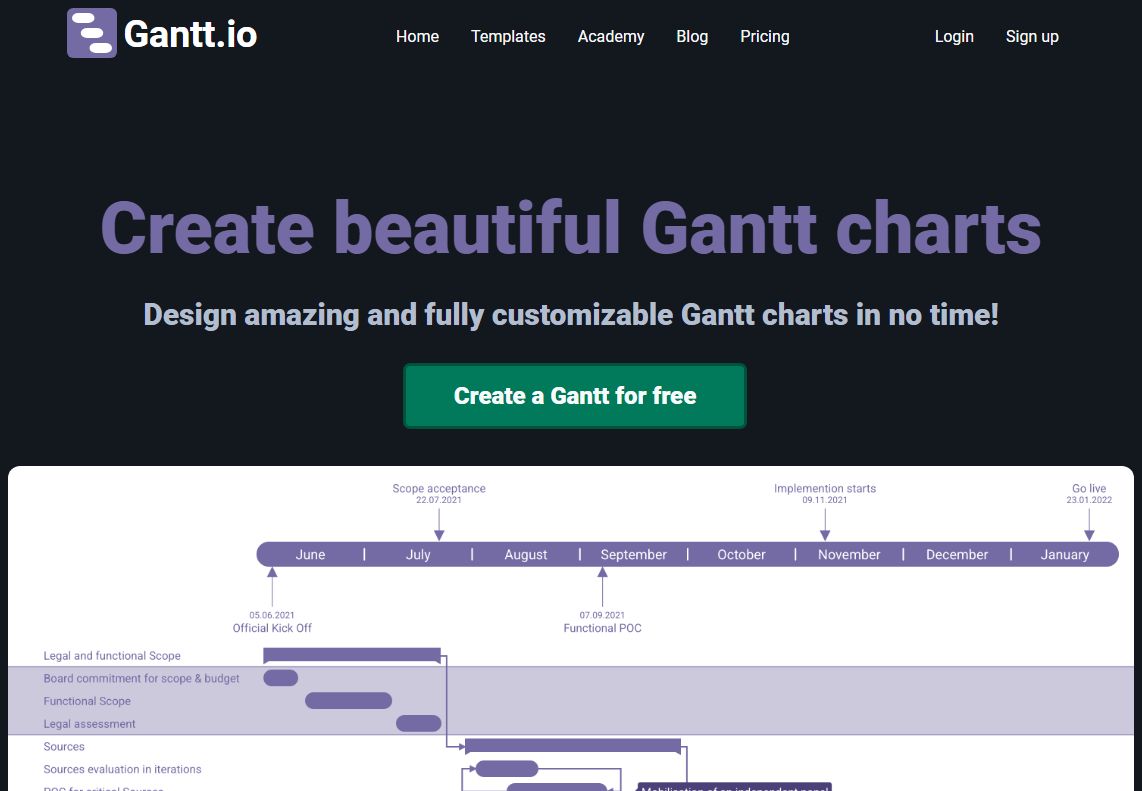The width and height of the screenshot is (1142, 791).
Task: Click the Gantt.io logo icon
Action: [x=92, y=33]
